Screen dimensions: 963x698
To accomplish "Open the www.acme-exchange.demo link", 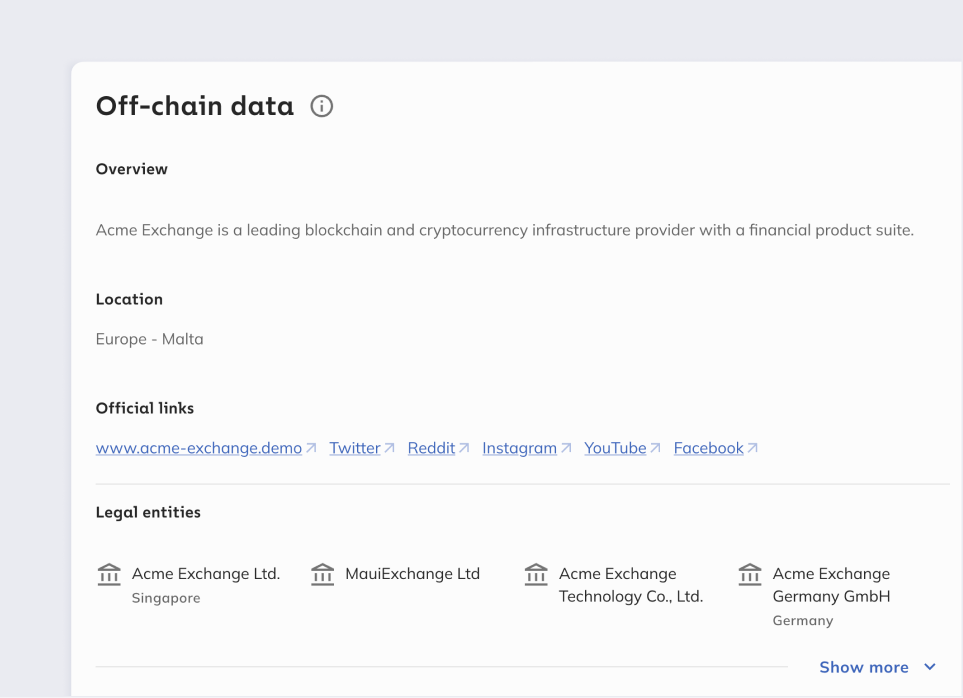I will point(199,448).
